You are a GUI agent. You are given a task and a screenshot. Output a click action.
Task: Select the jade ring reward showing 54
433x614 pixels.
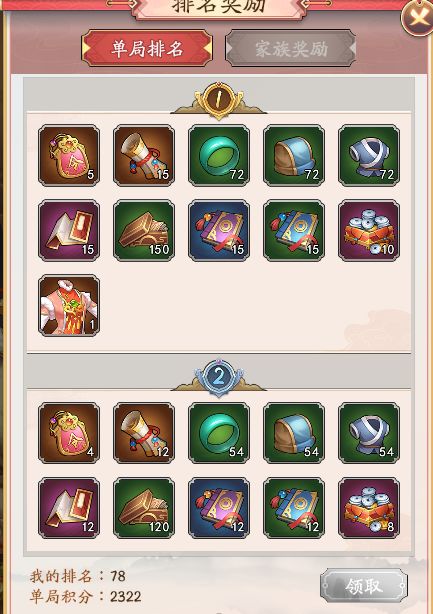[x=219, y=433]
